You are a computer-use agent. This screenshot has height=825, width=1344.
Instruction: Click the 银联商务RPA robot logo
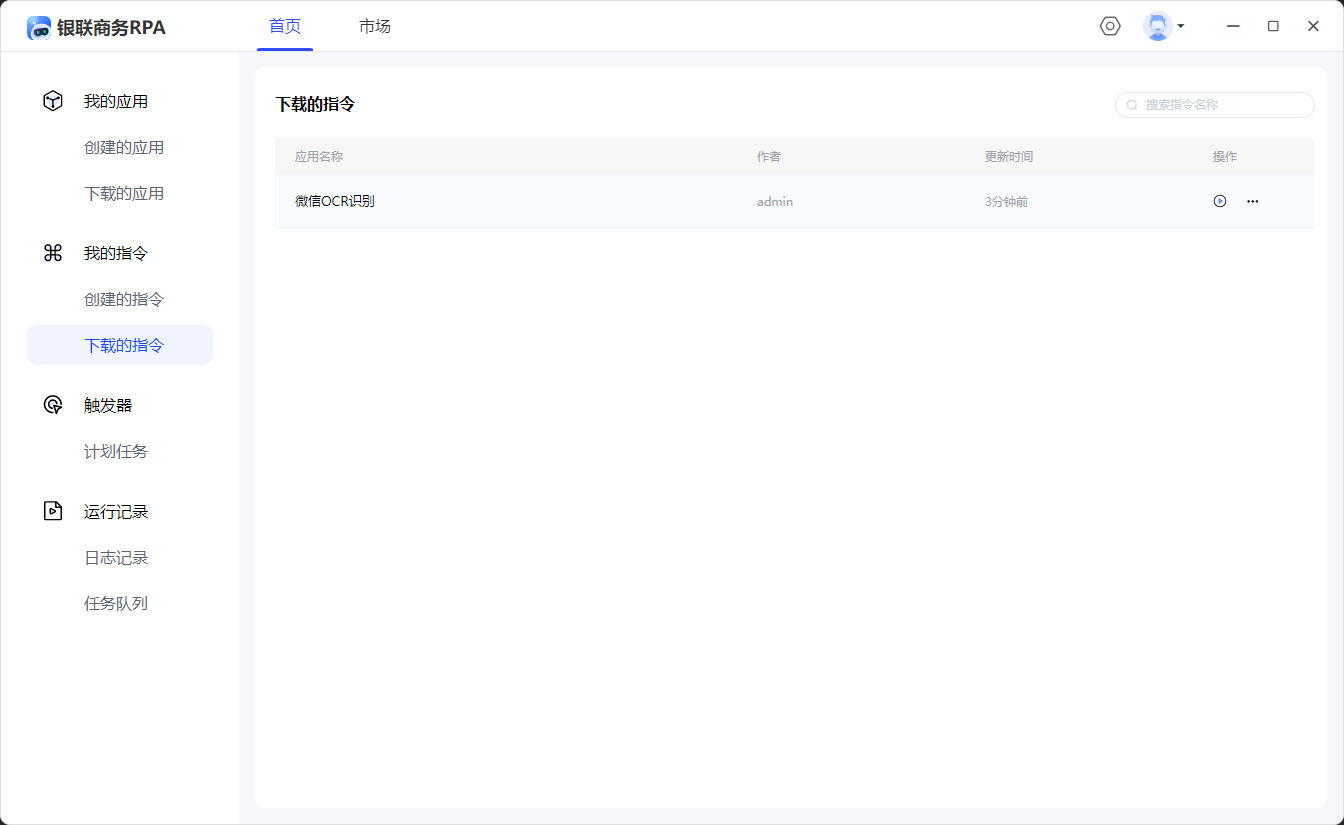pos(39,28)
